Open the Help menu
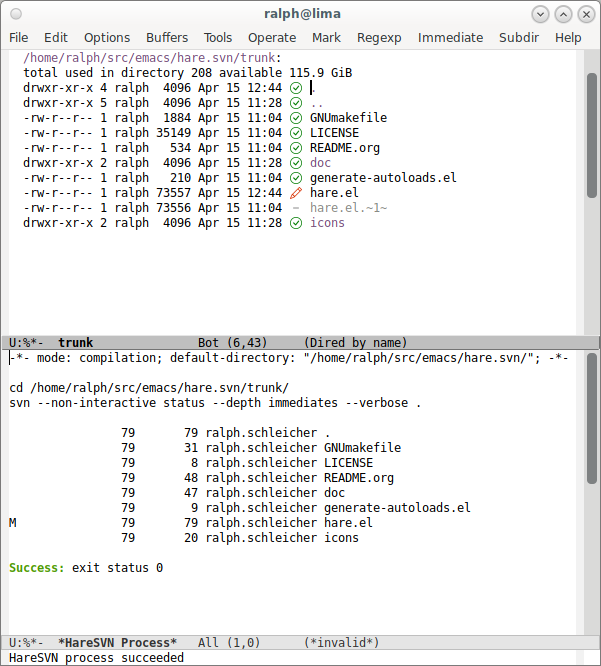 [568, 38]
